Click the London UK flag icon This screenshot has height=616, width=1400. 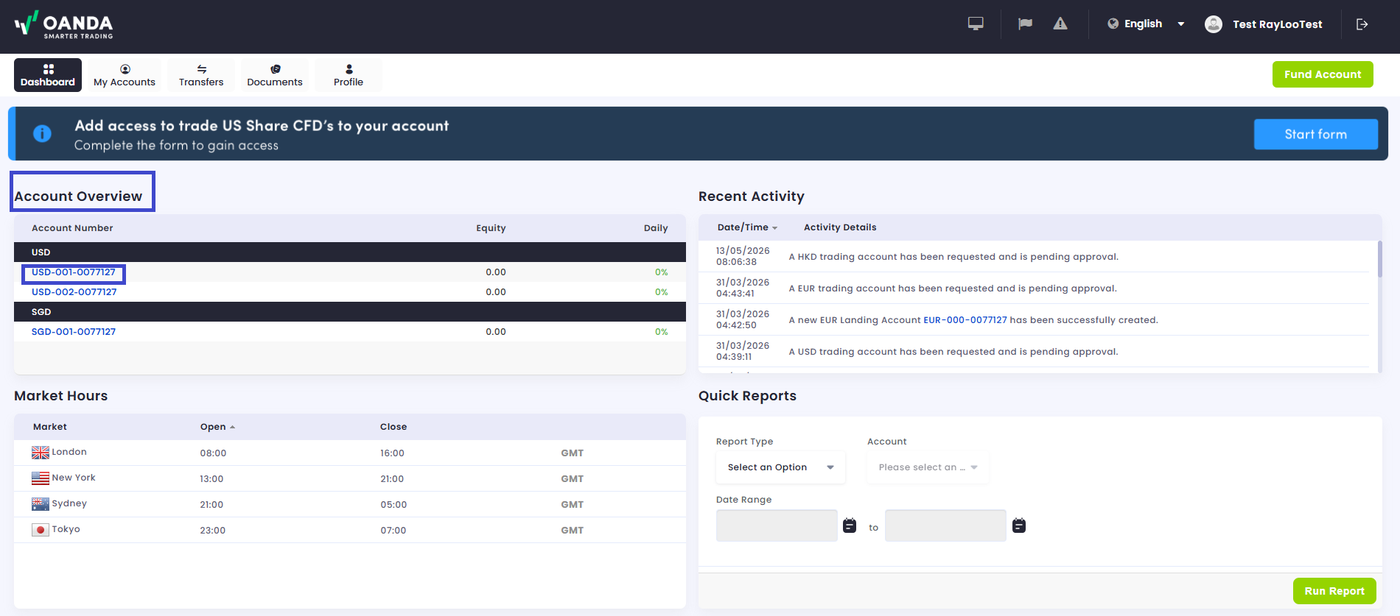point(40,453)
